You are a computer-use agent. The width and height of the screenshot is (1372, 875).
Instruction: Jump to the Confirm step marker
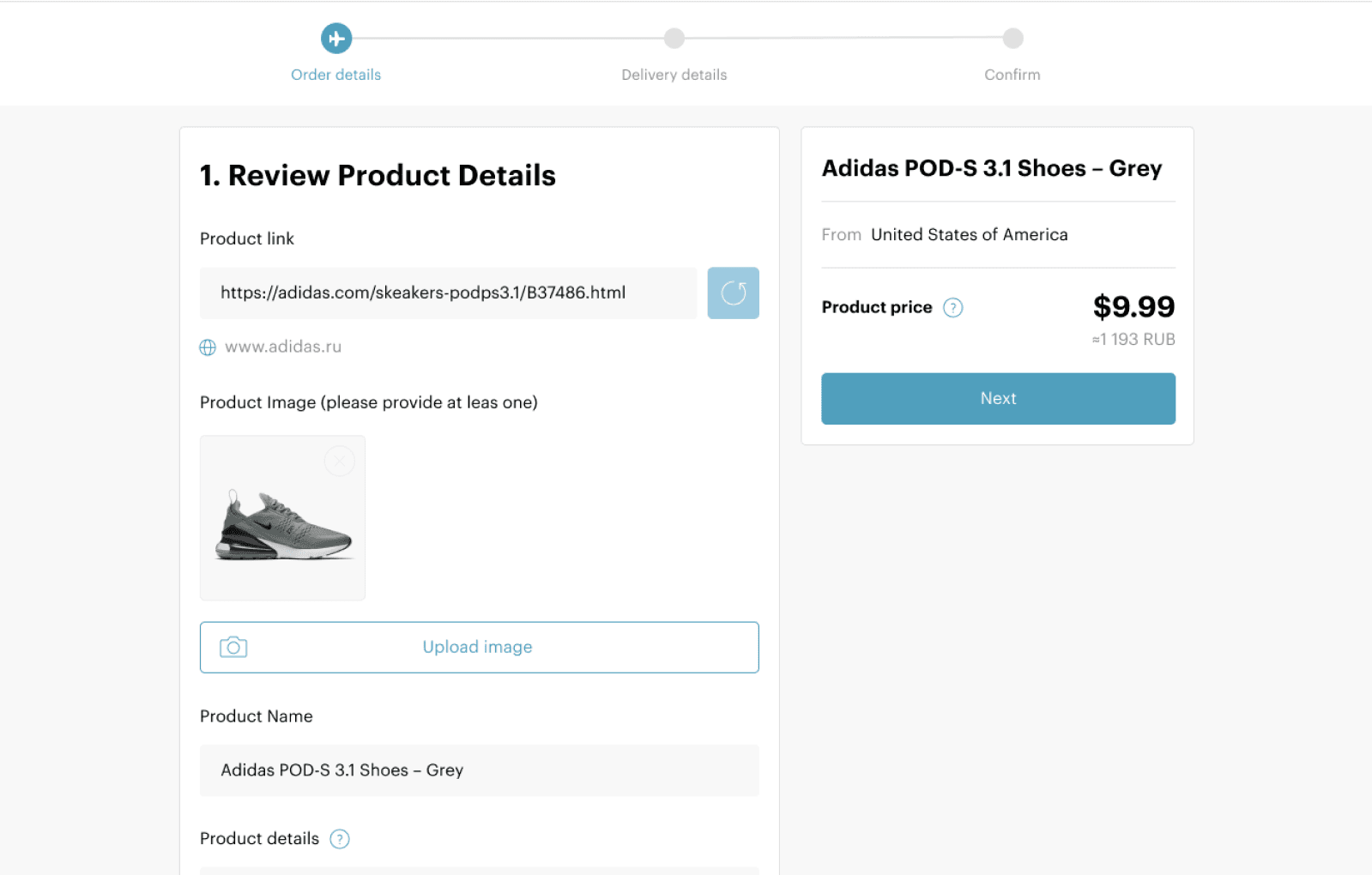1013,39
